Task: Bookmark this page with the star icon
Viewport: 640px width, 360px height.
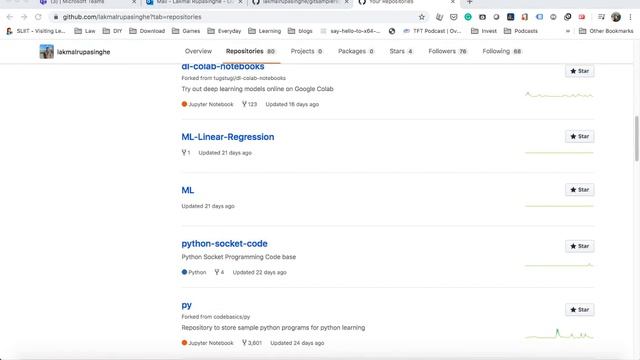Action: pyautogui.click(x=422, y=17)
